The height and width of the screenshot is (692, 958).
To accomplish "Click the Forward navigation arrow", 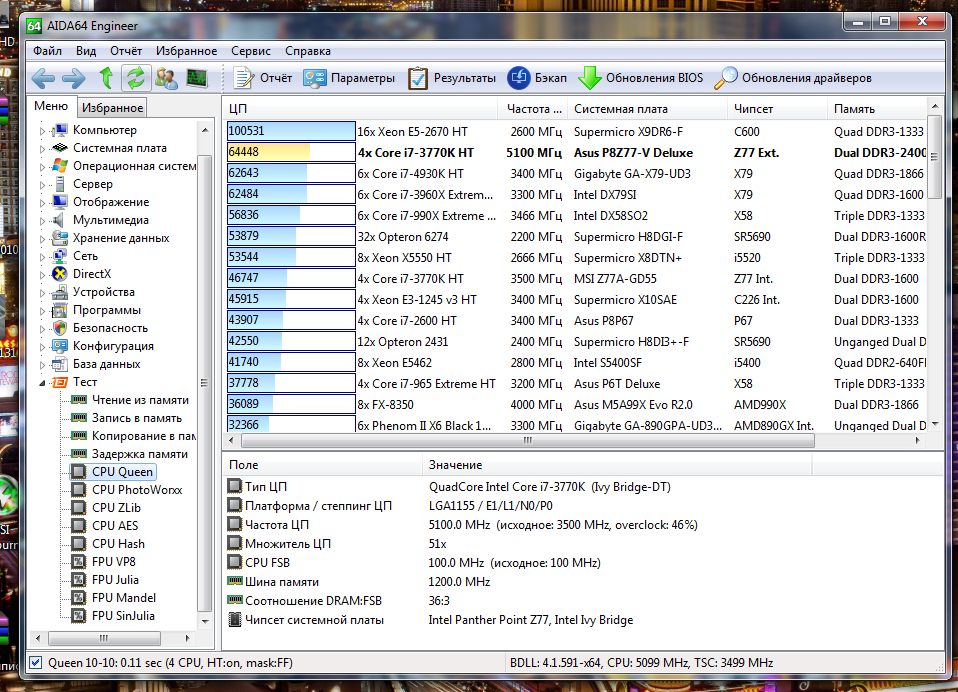I will click(x=74, y=78).
